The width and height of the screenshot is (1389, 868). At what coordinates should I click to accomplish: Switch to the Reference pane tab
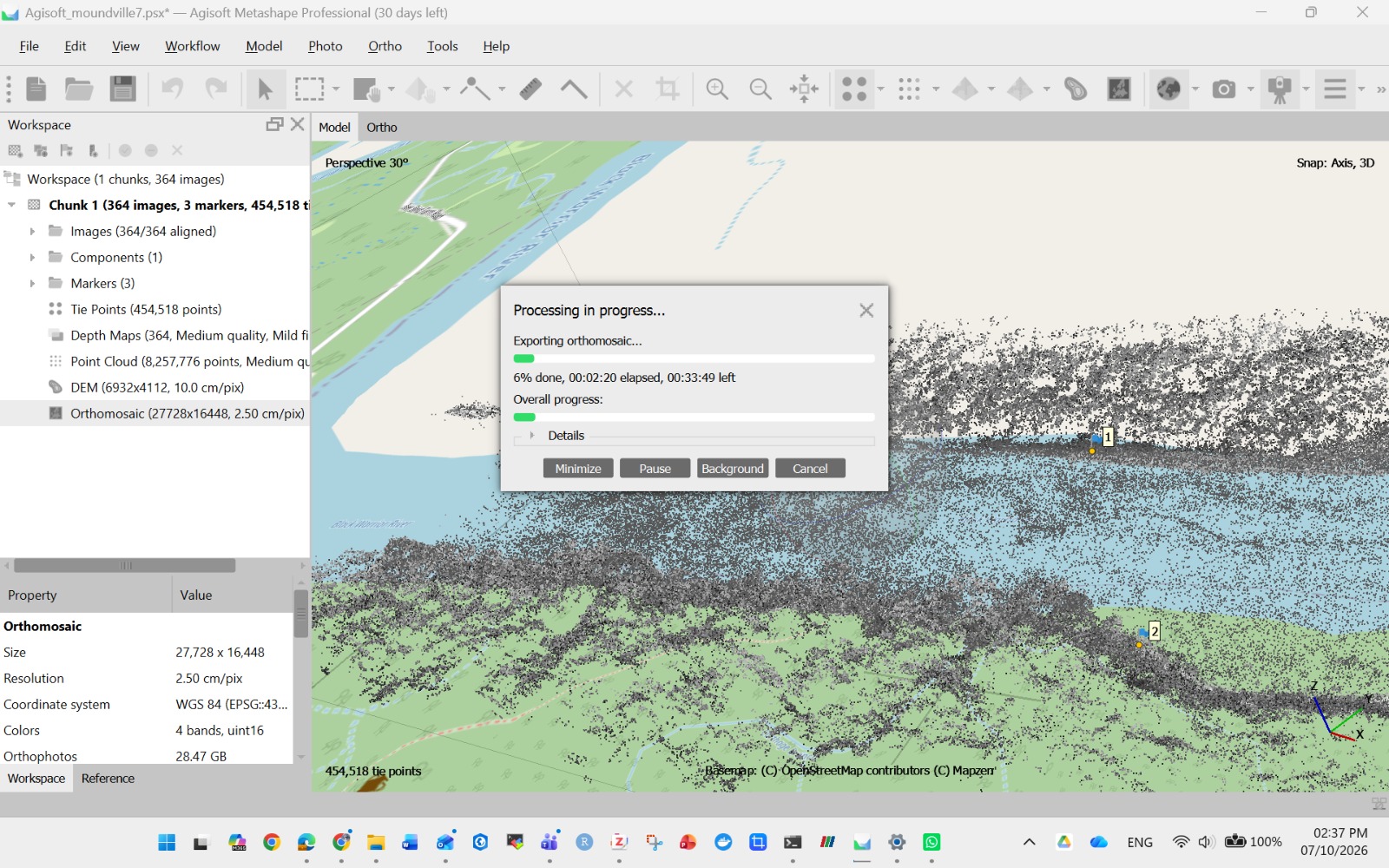[108, 779]
